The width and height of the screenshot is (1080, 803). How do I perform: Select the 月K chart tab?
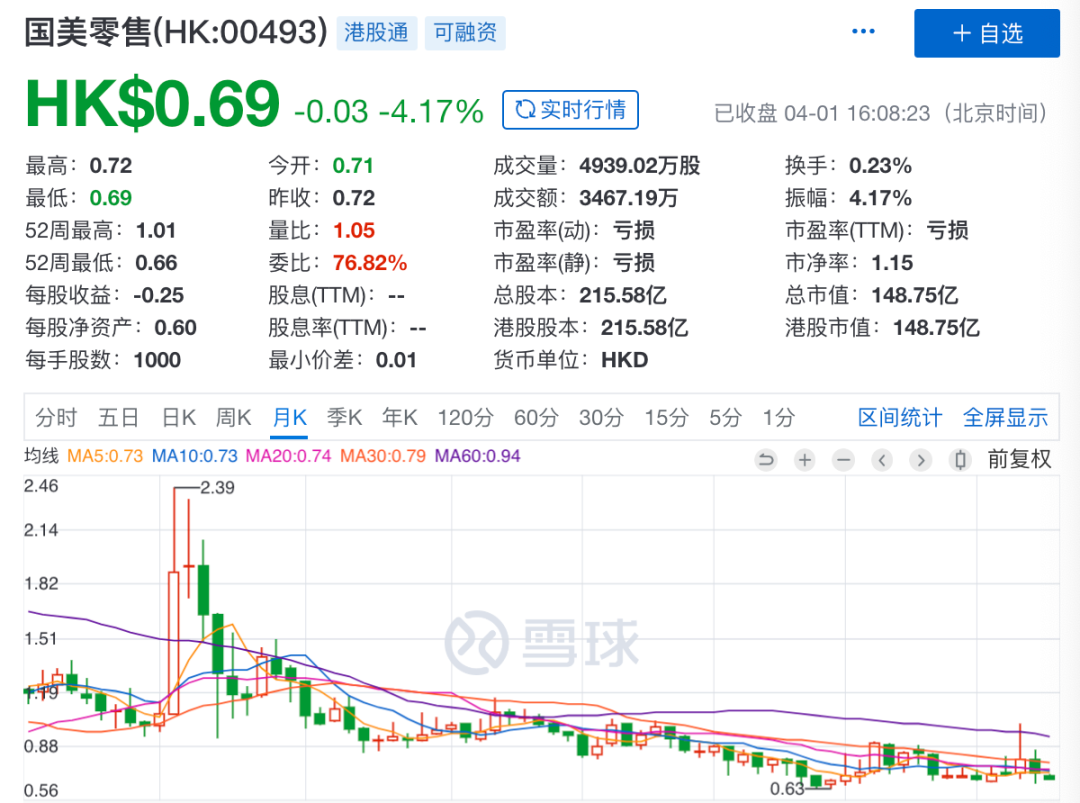coord(290,417)
